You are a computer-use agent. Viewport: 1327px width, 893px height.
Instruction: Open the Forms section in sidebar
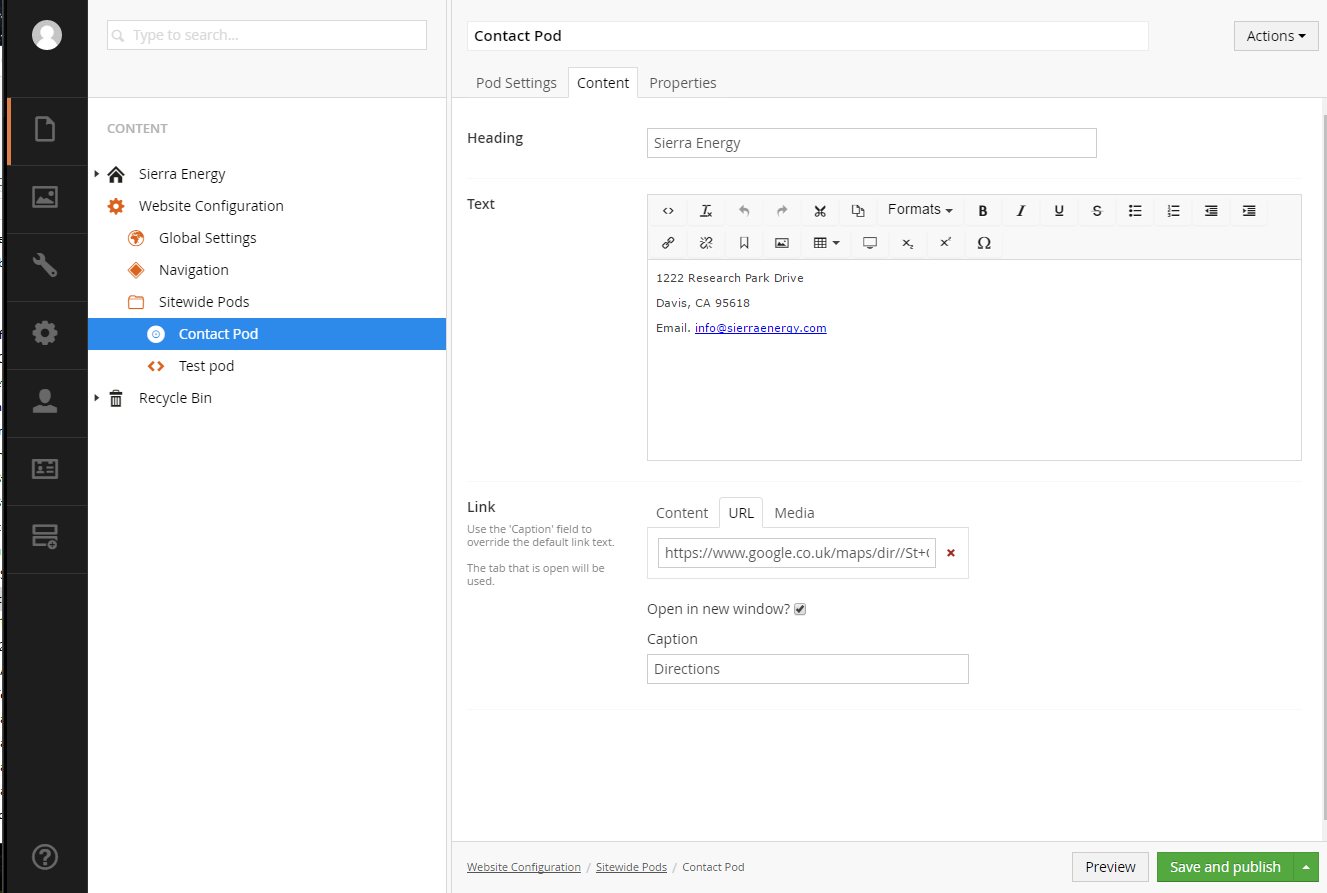tap(45, 537)
